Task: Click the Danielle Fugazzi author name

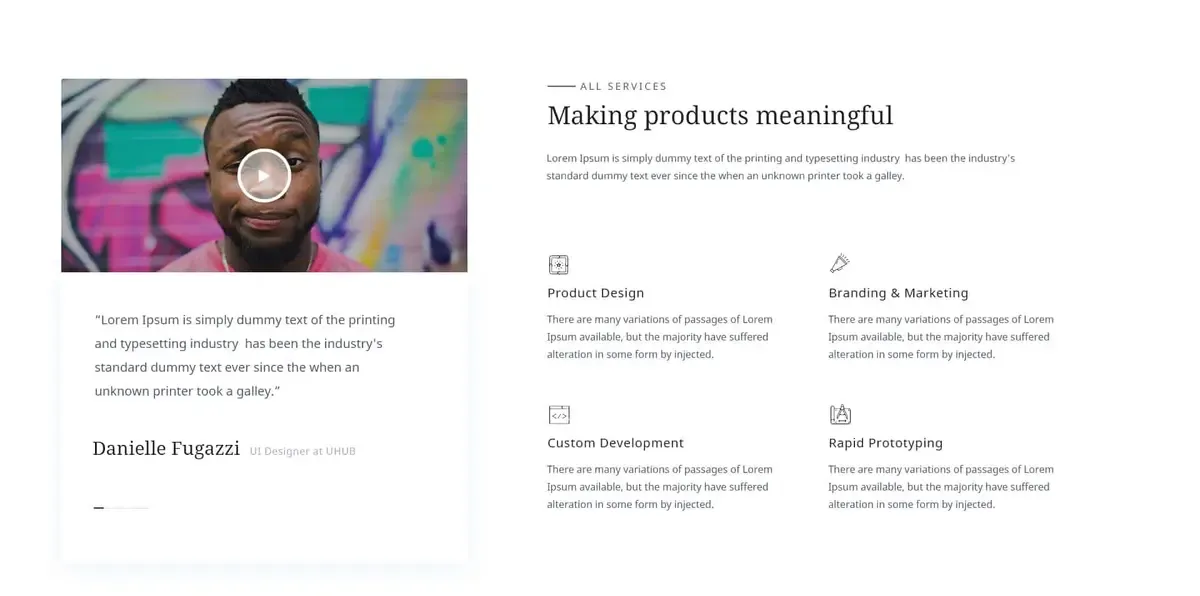Action: tap(166, 449)
